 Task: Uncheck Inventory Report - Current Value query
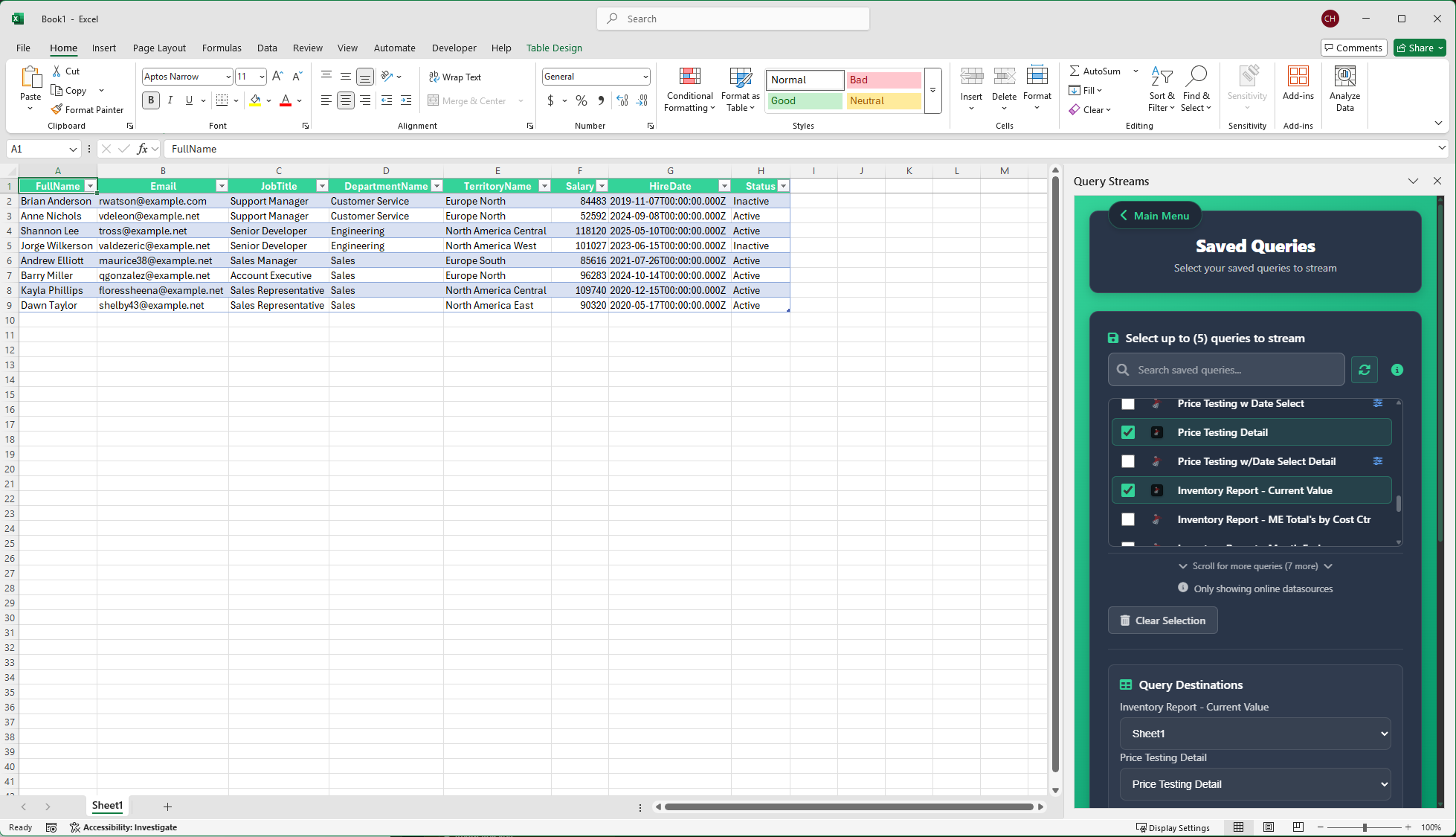(1128, 490)
